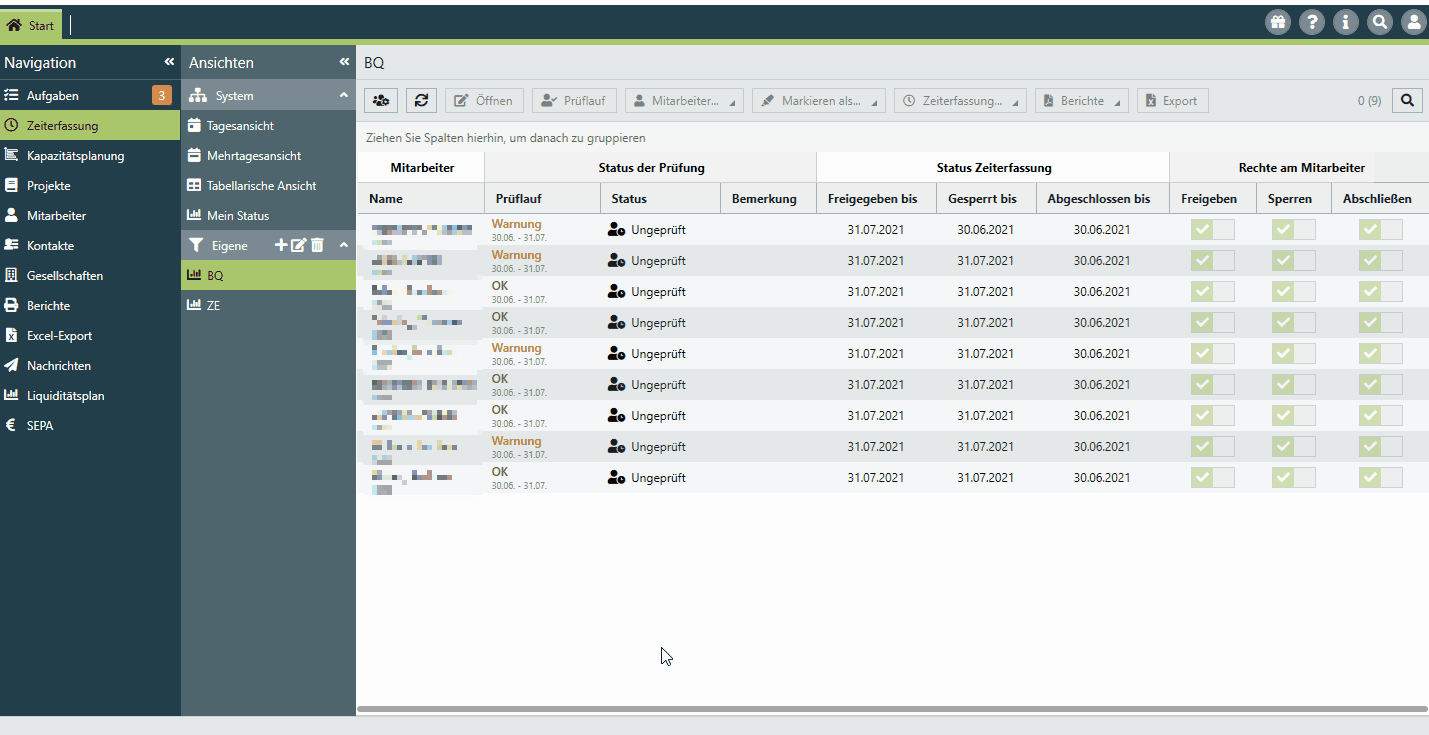The height and width of the screenshot is (735, 1429).
Task: Collapse the Navigation panel
Action: [169, 62]
